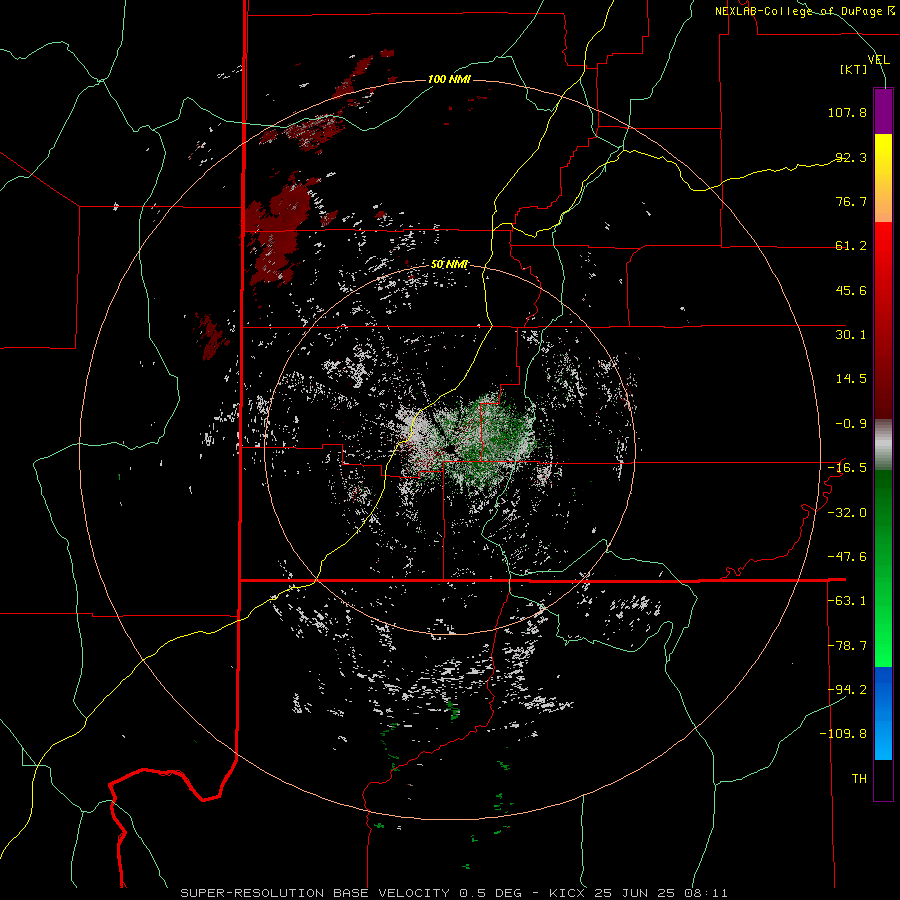900x900 pixels.
Task: Select the -63.1 scale value
Action: (x=847, y=601)
